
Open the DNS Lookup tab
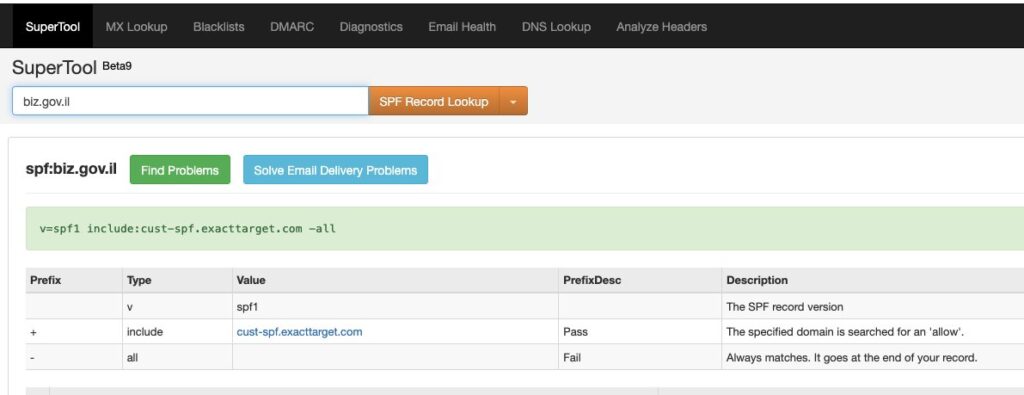click(556, 27)
